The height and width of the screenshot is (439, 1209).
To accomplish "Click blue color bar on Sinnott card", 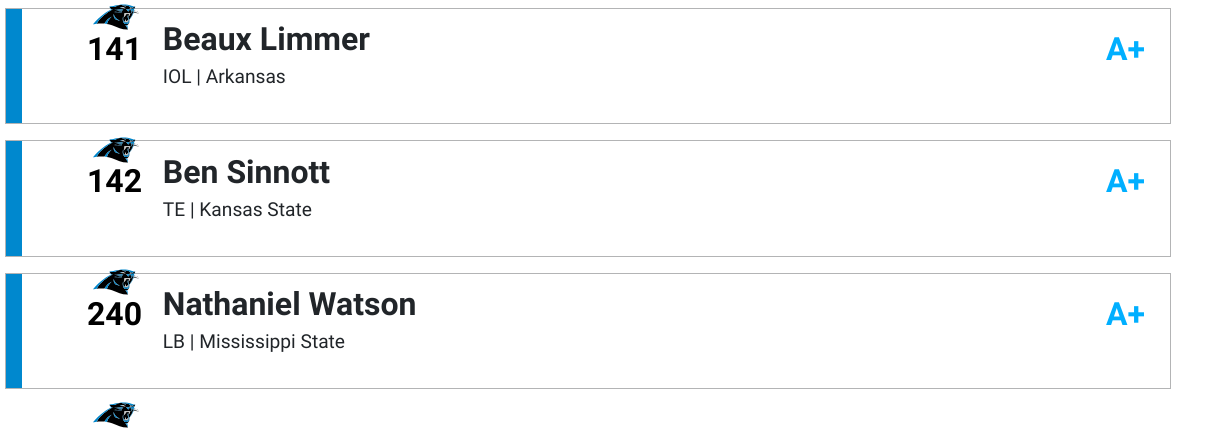I will [x=14, y=198].
